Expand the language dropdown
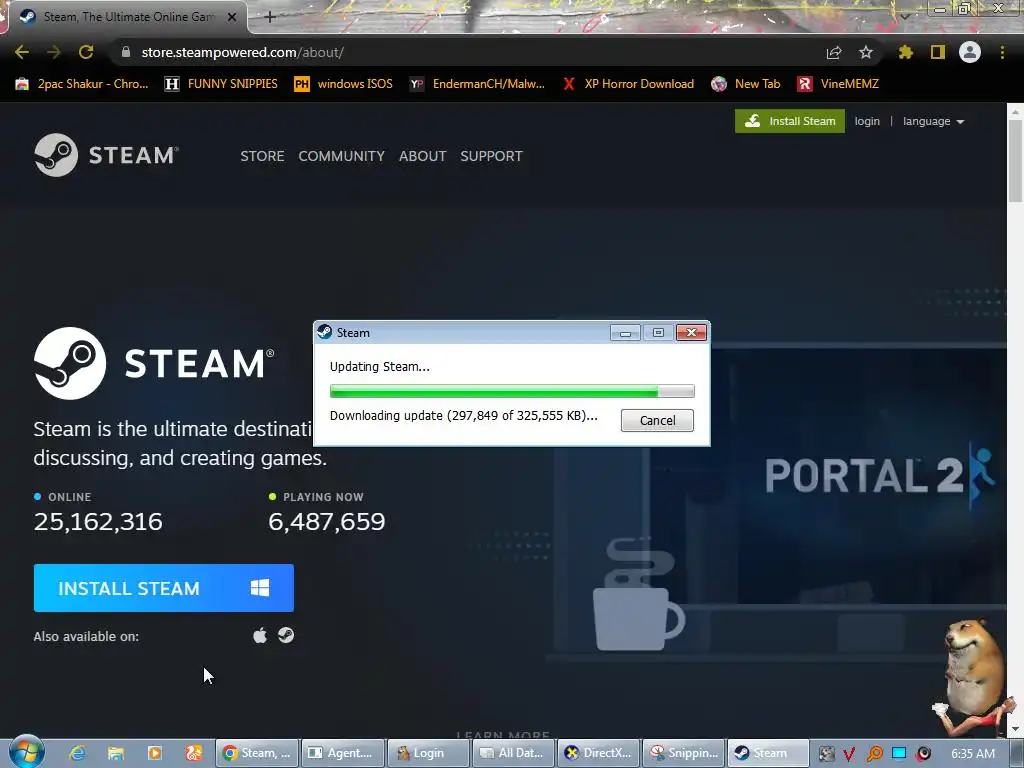 click(933, 121)
